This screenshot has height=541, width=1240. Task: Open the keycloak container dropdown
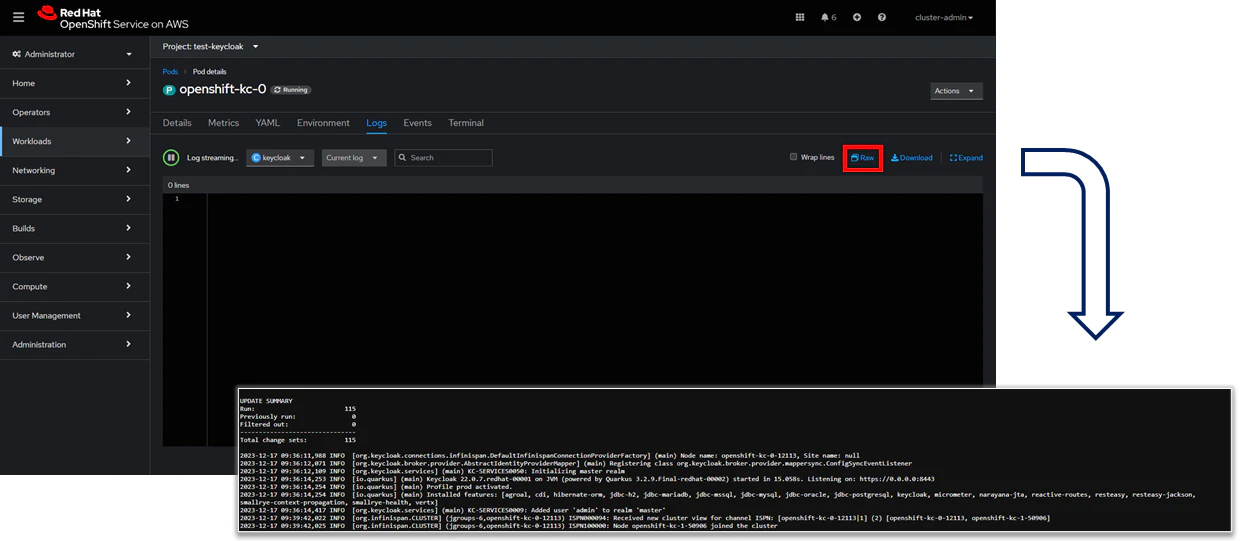pyautogui.click(x=280, y=158)
